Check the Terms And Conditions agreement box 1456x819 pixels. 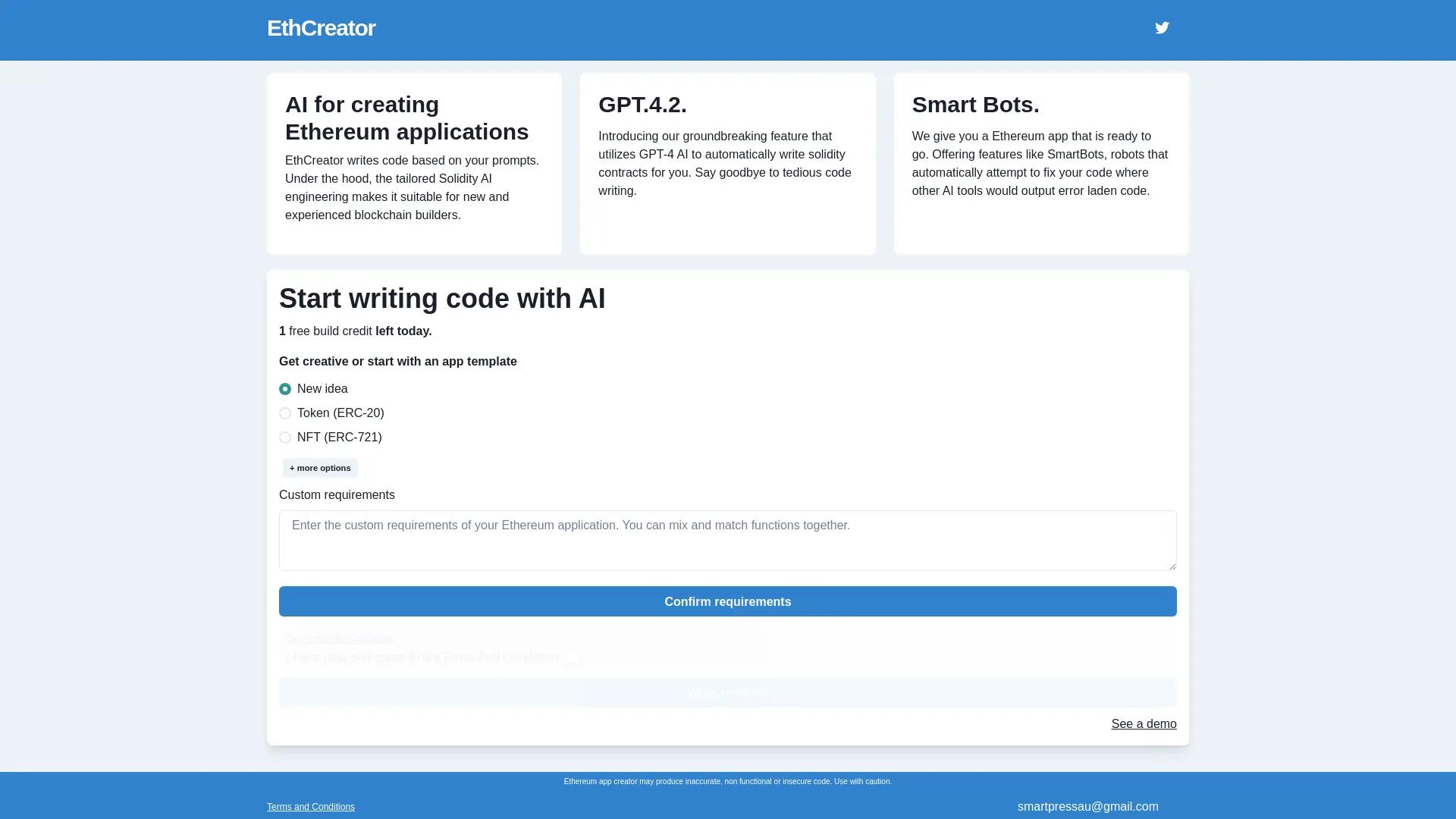click(x=574, y=658)
